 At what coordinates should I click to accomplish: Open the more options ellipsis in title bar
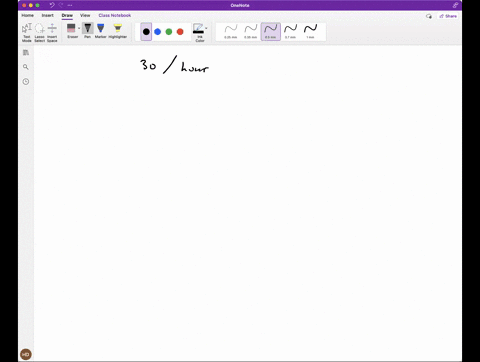pyautogui.click(x=70, y=5)
